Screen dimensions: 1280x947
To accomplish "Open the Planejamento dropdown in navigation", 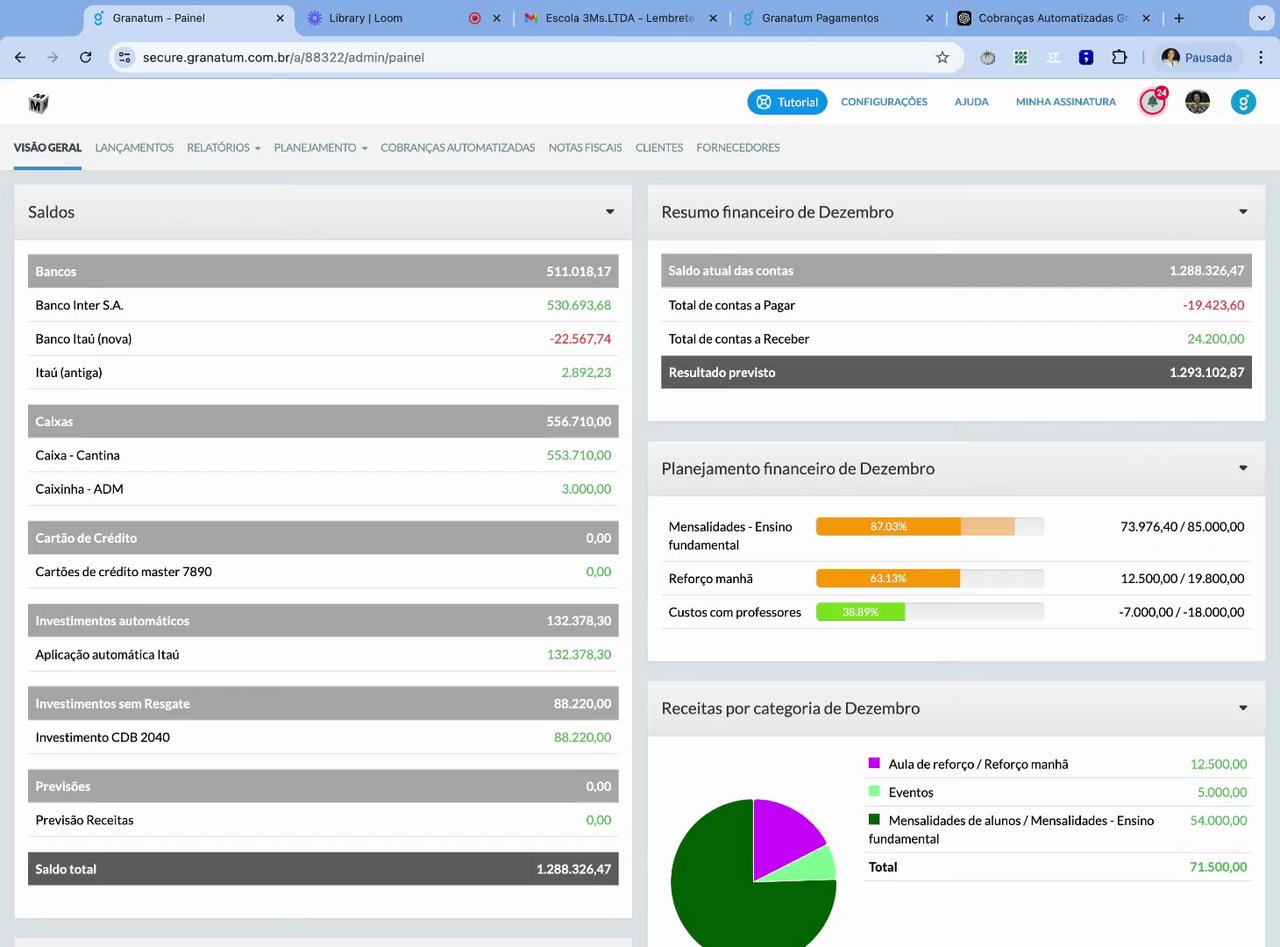I will 320,148.
